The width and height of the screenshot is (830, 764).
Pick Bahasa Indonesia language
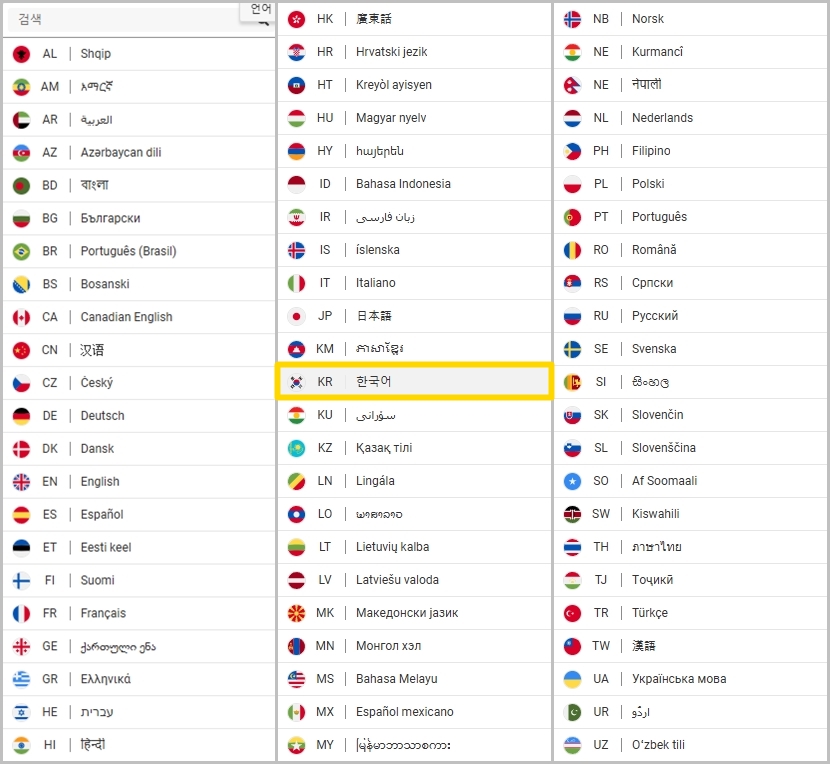point(414,184)
